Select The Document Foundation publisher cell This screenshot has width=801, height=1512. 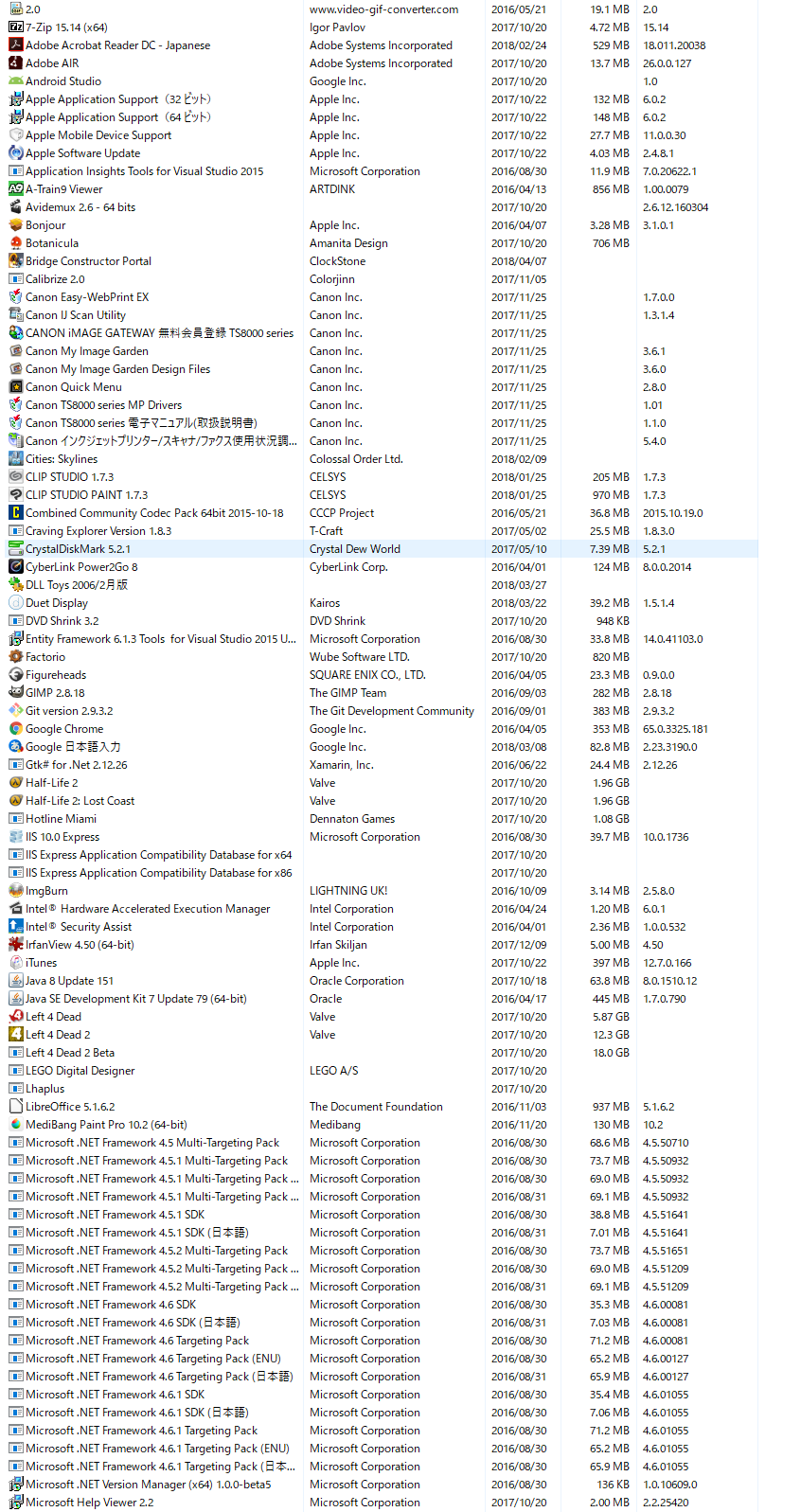(x=376, y=1107)
